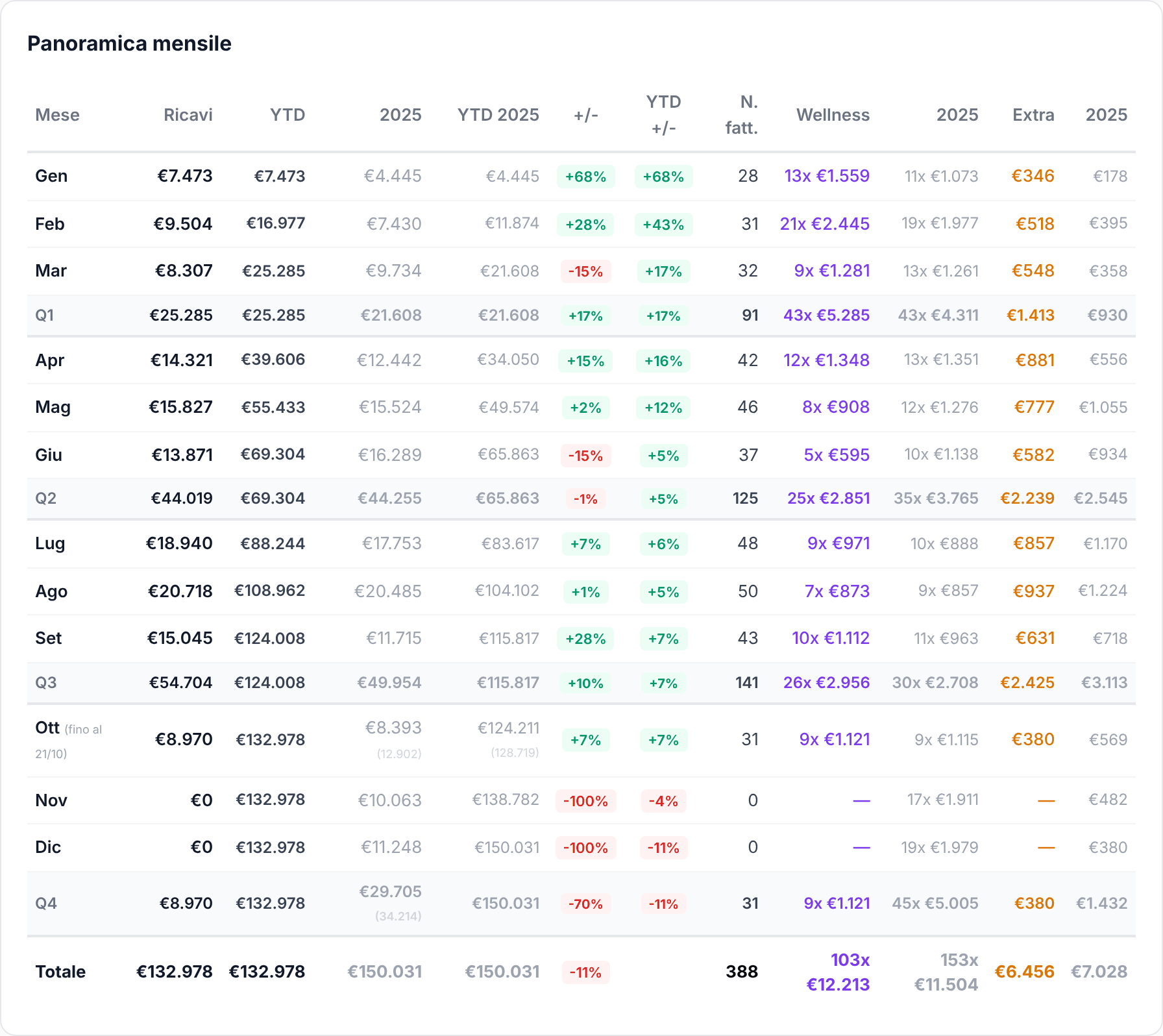The image size is (1163, 1036).
Task: Select the Q1 row label
Action: point(45,315)
